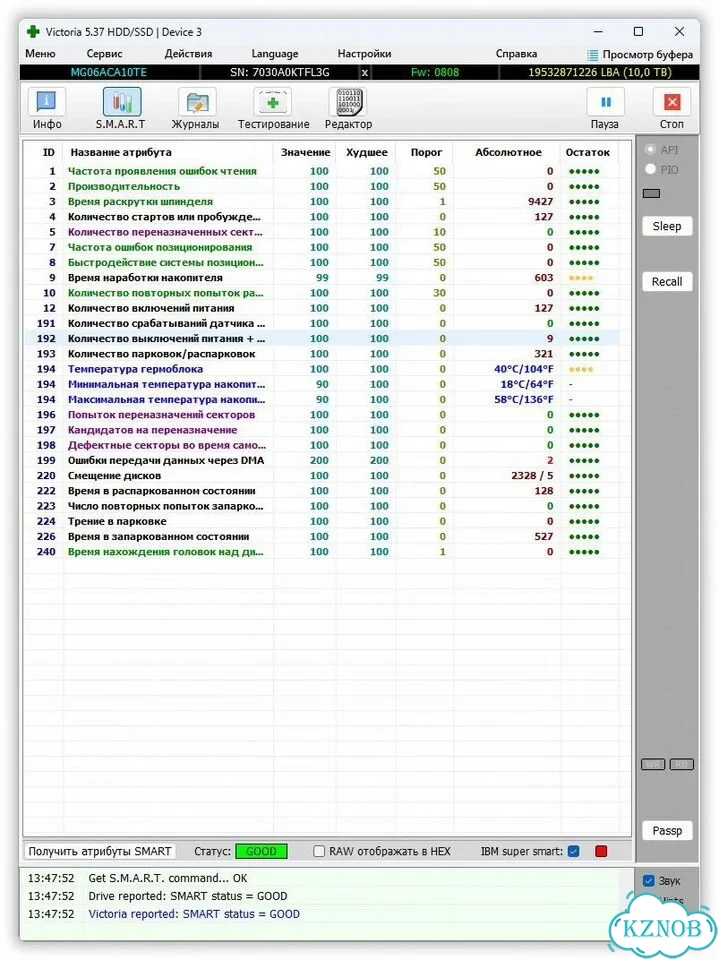Click the red Стоп stop icon
Screen dimensions: 719x960
click(672, 102)
